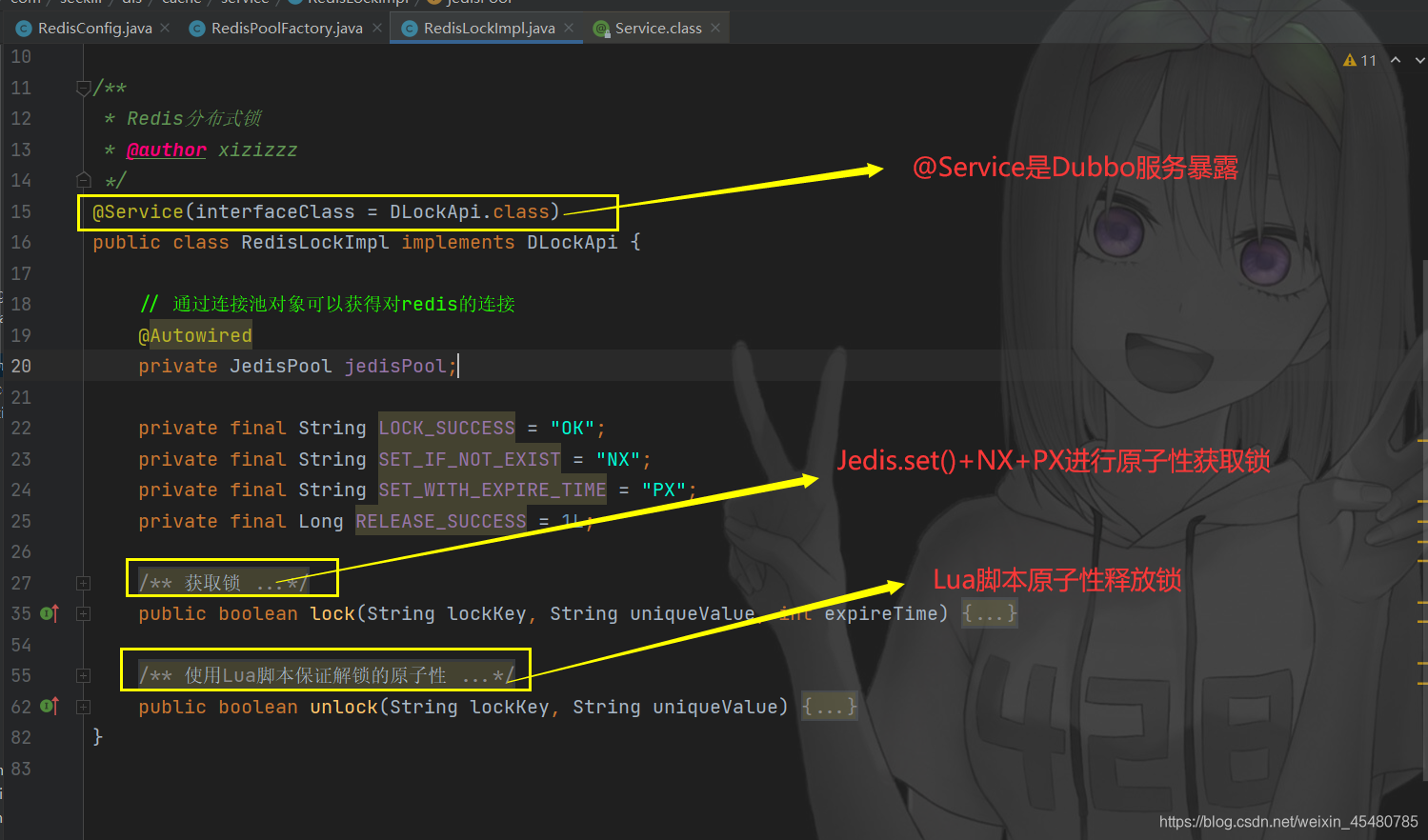The image size is (1428, 840).
Task: Click line number 16 in the gutter
Action: click(x=21, y=242)
